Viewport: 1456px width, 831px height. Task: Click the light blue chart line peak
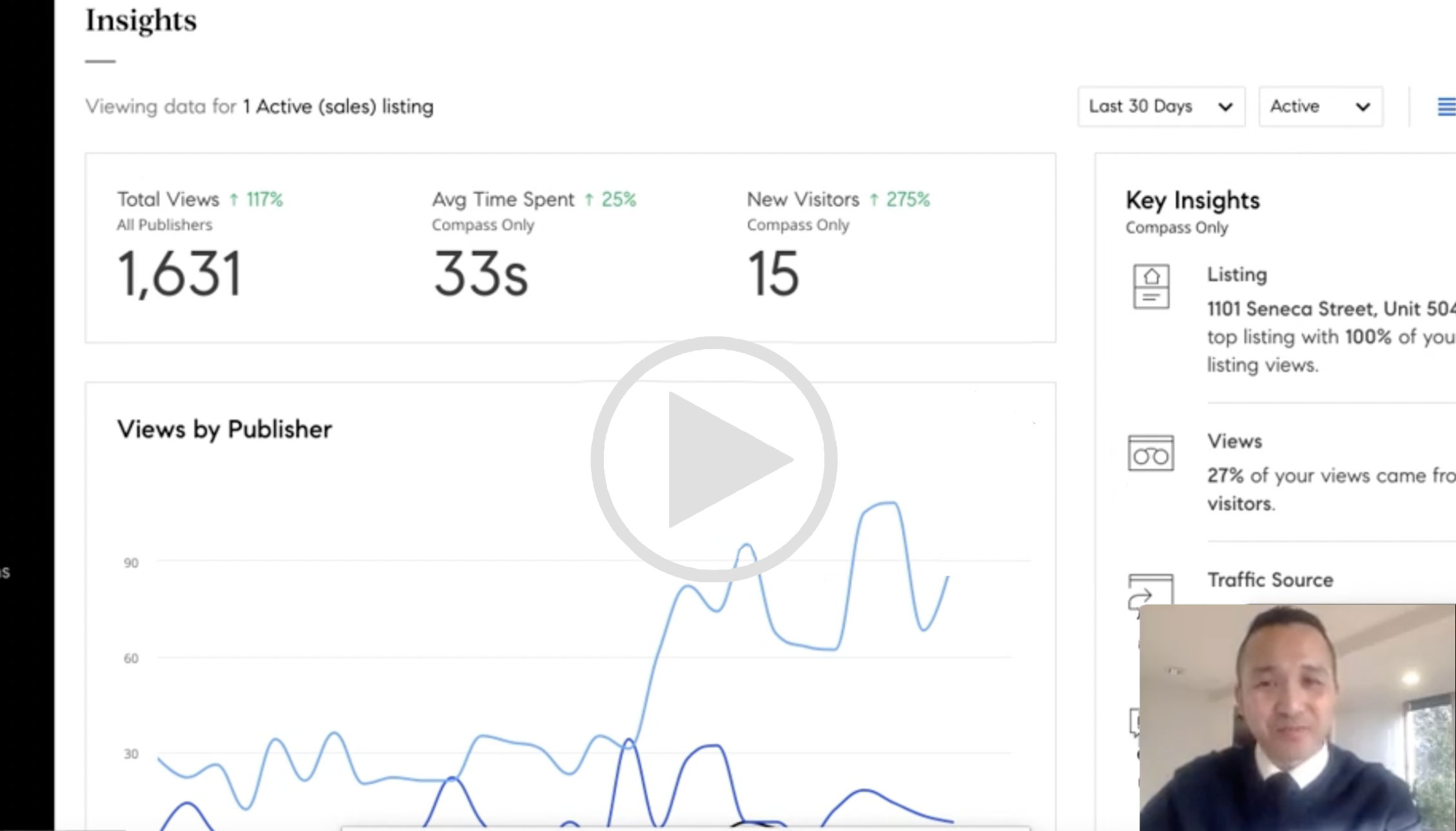886,504
